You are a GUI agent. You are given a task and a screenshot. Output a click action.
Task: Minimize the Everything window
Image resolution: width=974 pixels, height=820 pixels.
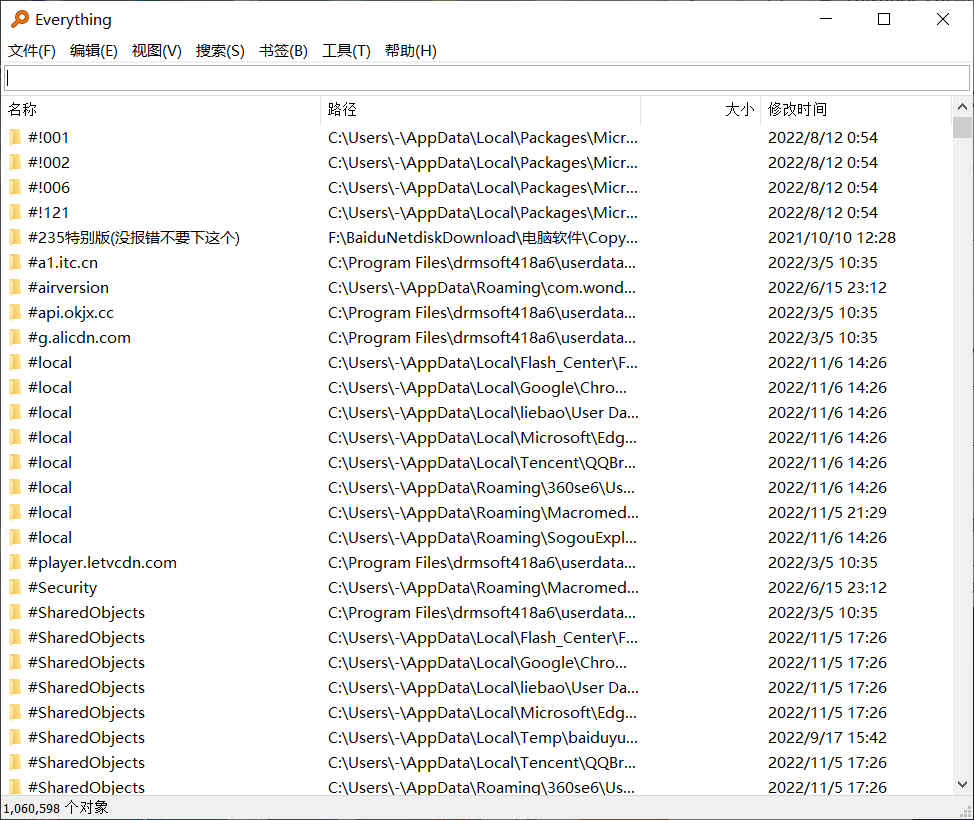pyautogui.click(x=826, y=19)
